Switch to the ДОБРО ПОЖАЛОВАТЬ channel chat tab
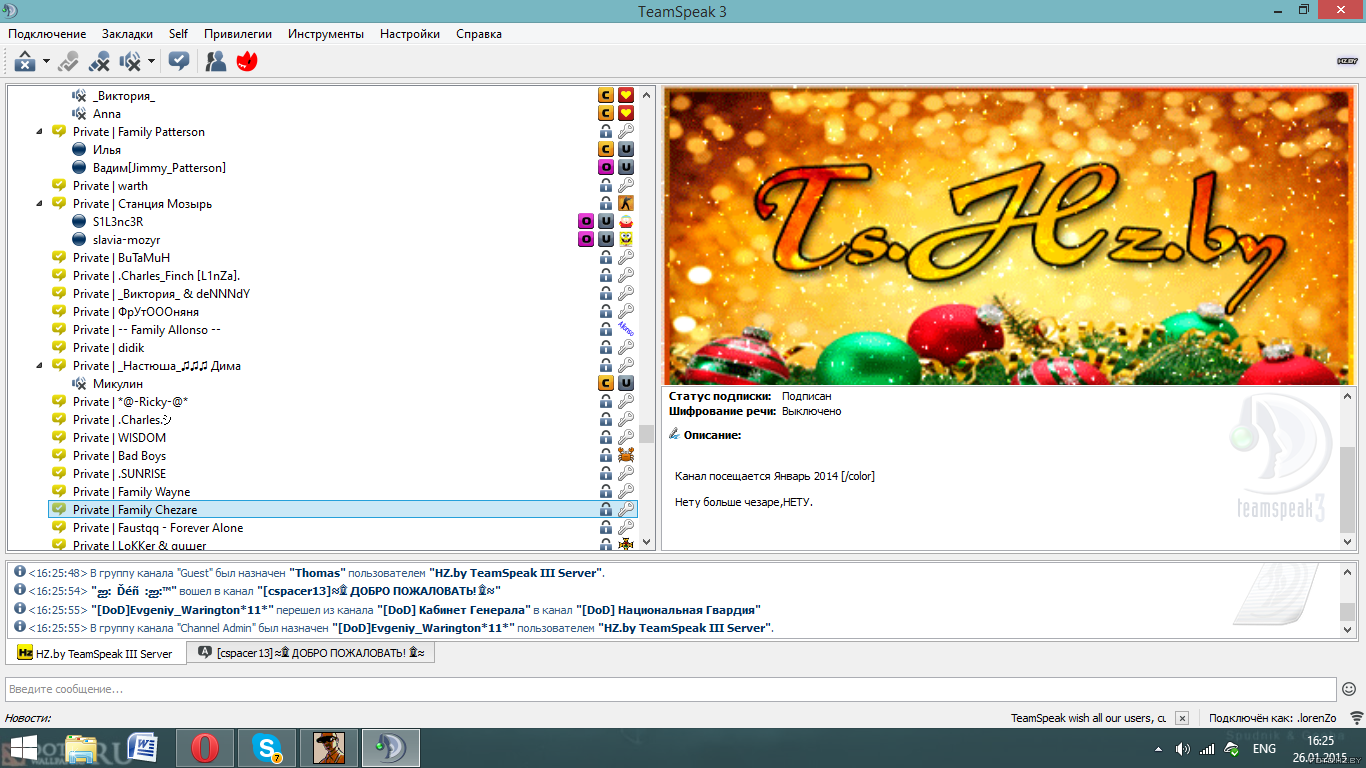 coord(311,653)
